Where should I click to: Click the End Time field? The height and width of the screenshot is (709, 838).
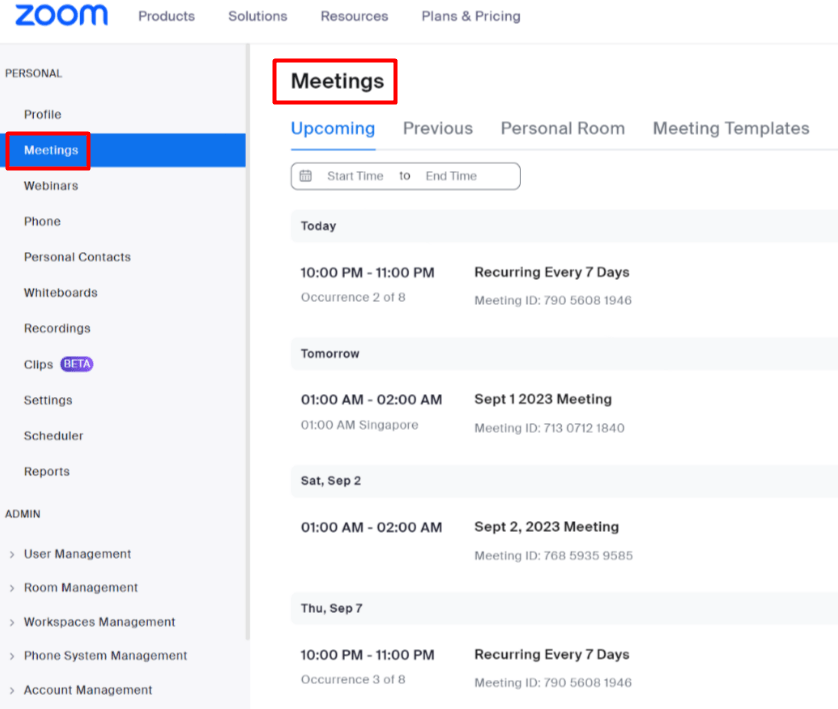[x=451, y=176]
